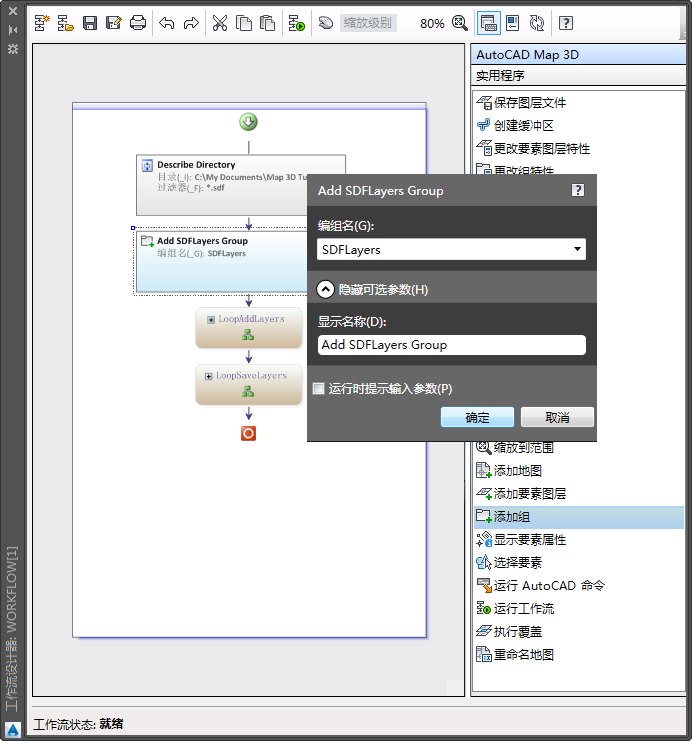Cancel dialog with 取消 button
692x741 pixels.
tap(557, 417)
